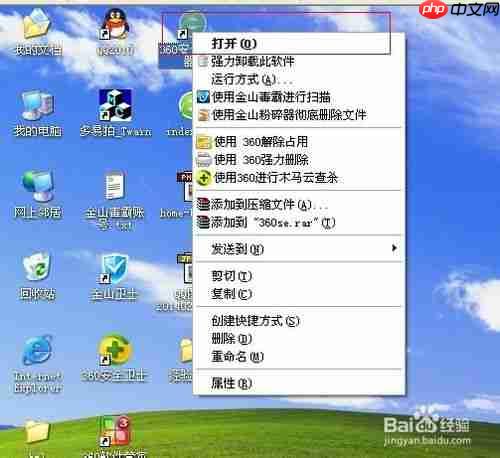Open 属性 (R) properties entry

click(x=299, y=384)
